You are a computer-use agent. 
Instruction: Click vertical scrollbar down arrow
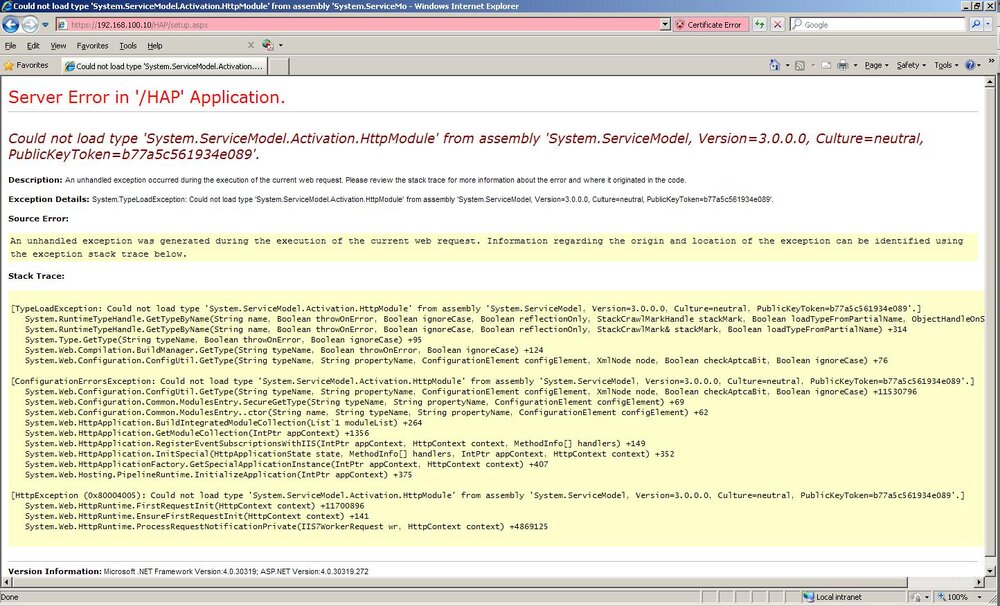pyautogui.click(x=990, y=571)
